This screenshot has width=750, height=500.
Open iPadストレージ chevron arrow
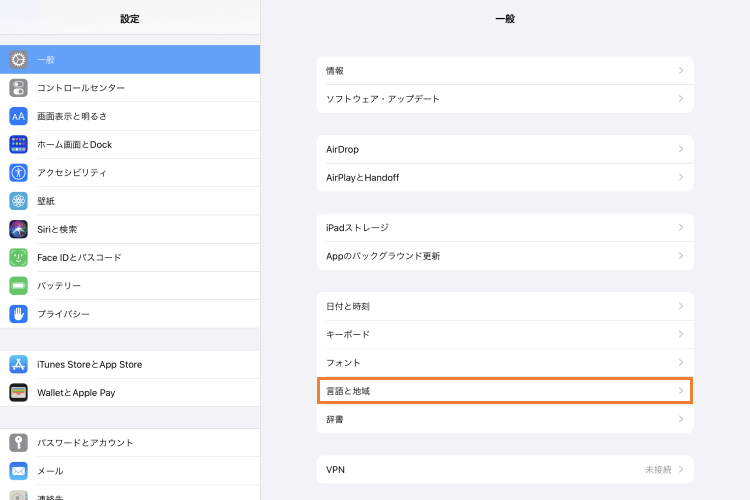pyautogui.click(x=681, y=227)
